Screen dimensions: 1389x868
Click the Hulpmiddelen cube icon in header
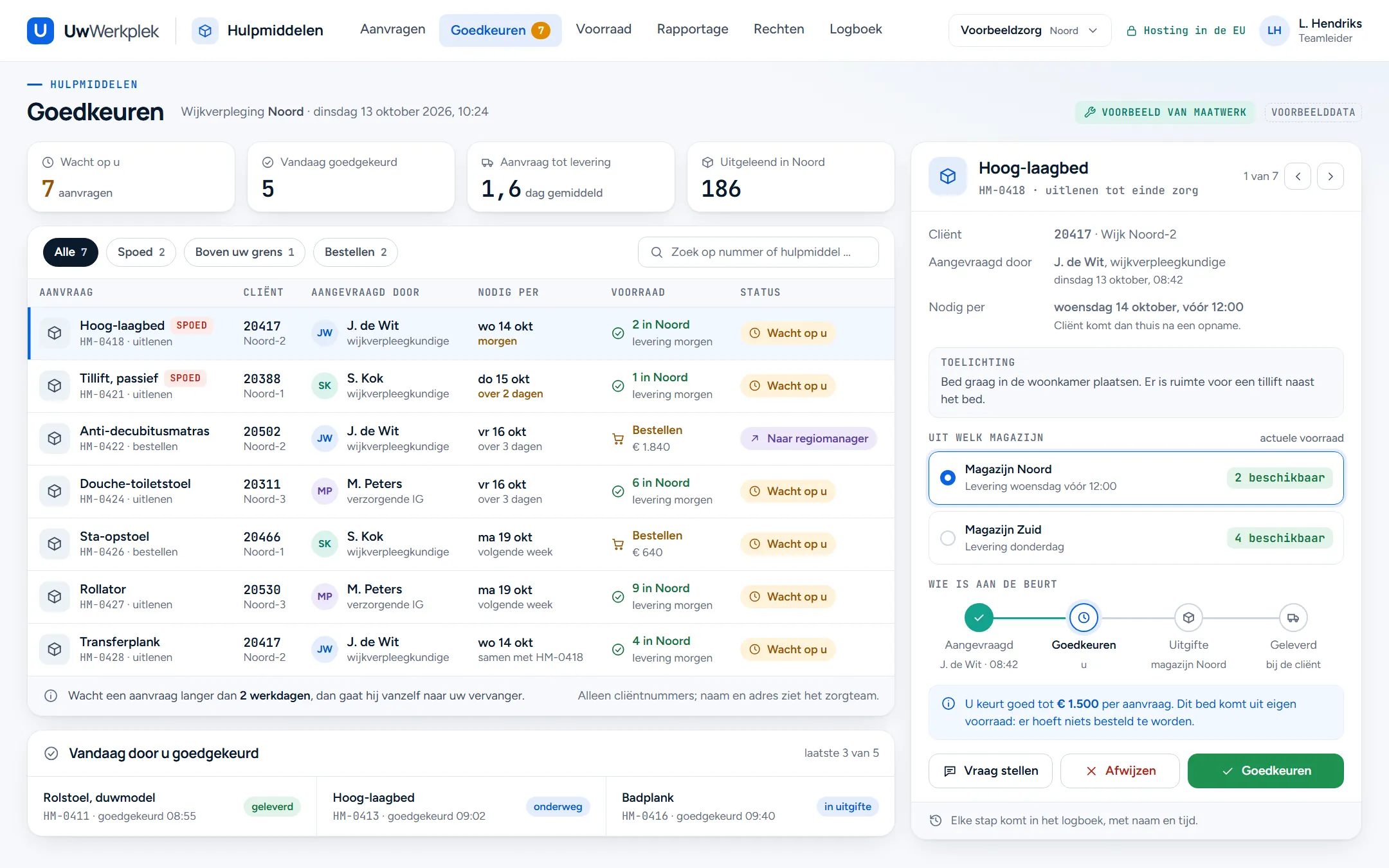[x=205, y=30]
